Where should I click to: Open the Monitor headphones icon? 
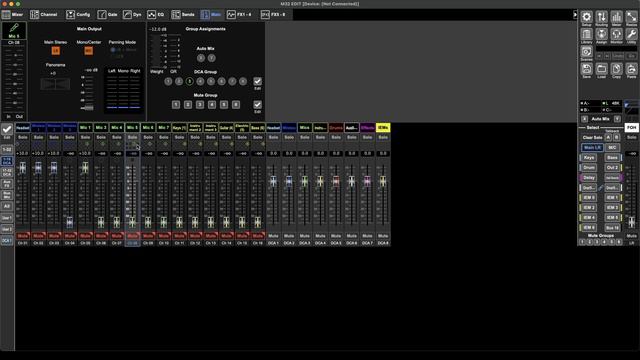616,35
